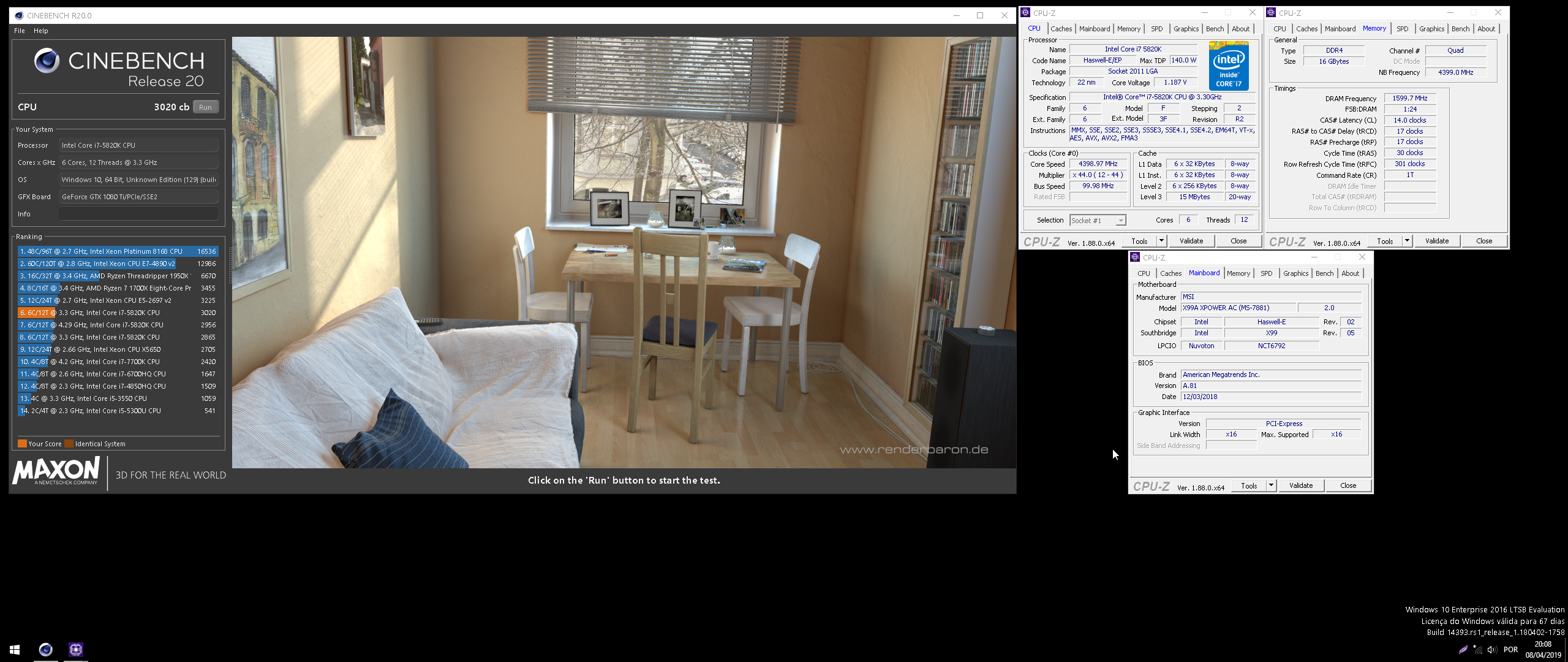Click Close button in Memory window
Screen dimensions: 1568x662
point(1484,241)
